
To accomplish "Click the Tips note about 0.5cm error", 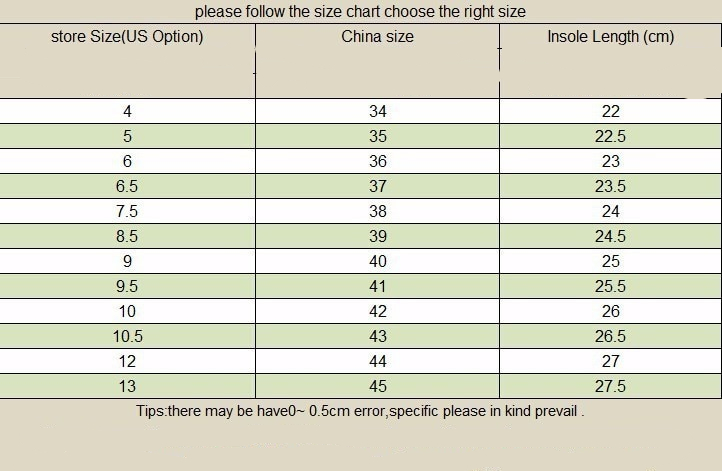I will (x=360, y=411).
